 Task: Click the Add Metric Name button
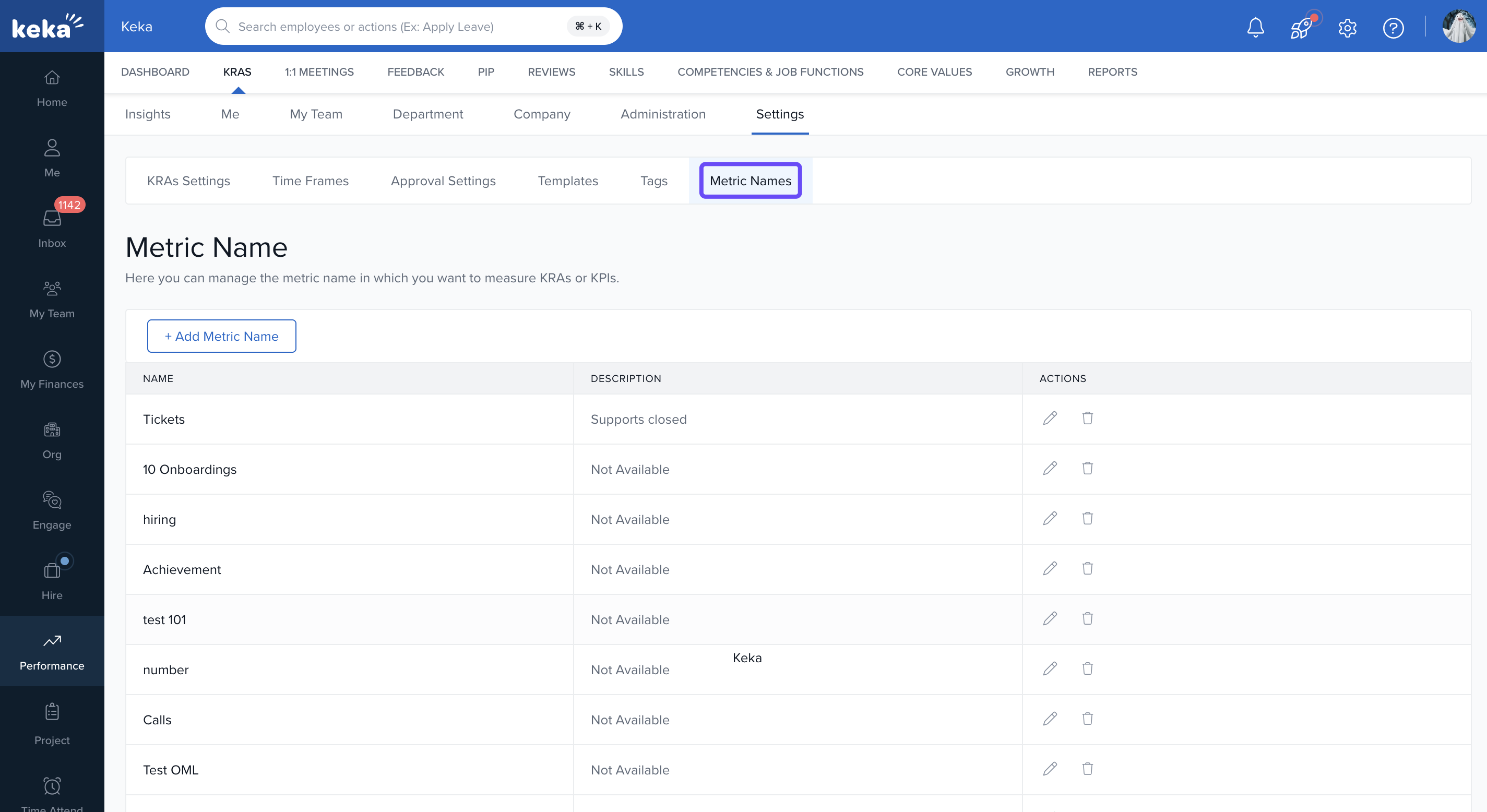click(221, 336)
